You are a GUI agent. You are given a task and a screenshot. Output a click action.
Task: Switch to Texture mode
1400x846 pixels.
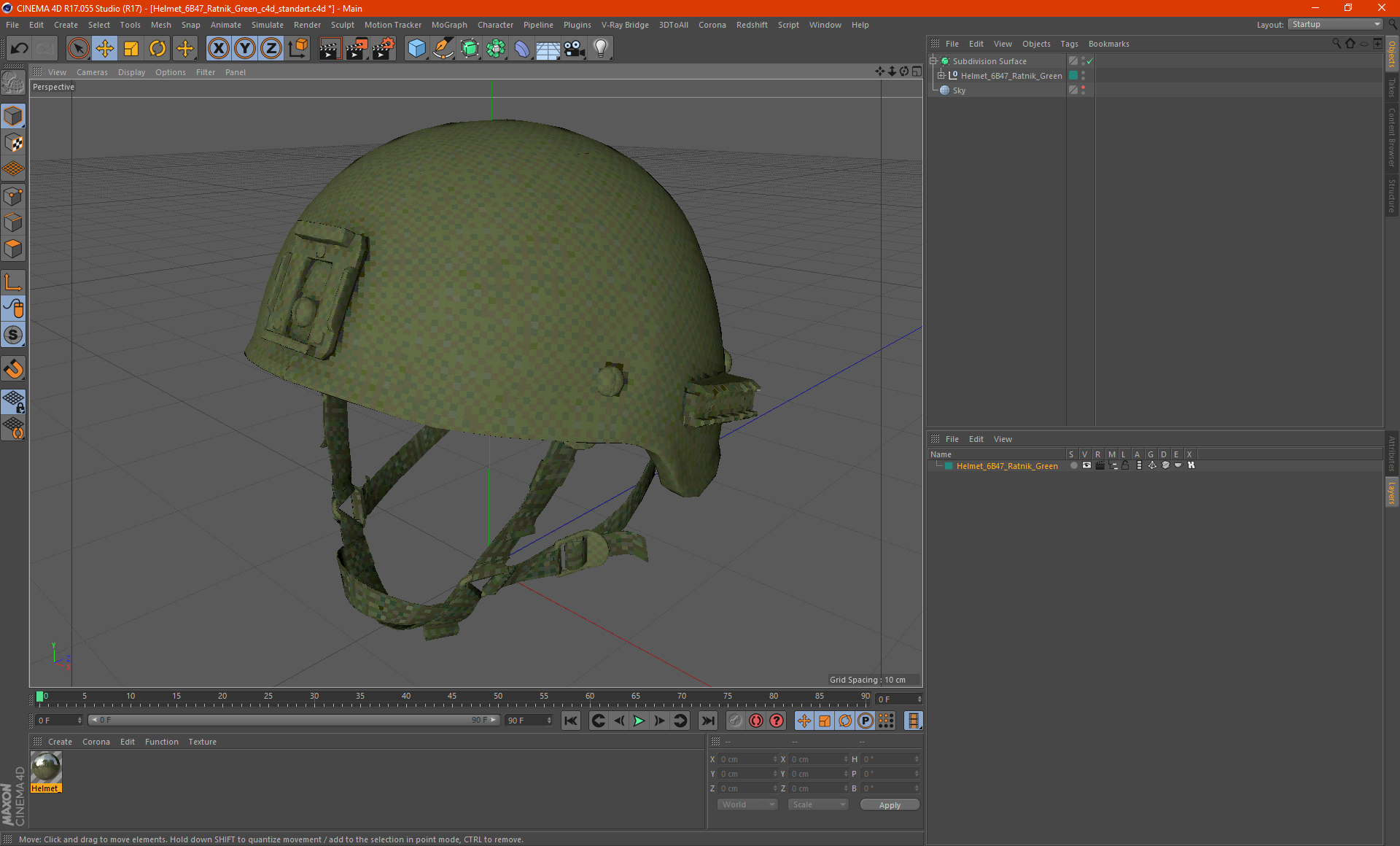13,143
